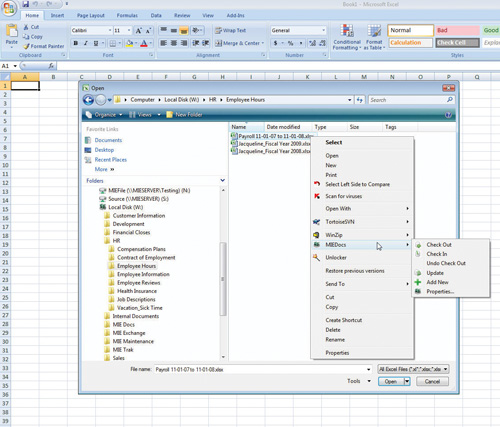Image resolution: width=500 pixels, height=427 pixels.
Task: Click the Help question mark icon
Action: coord(448,115)
